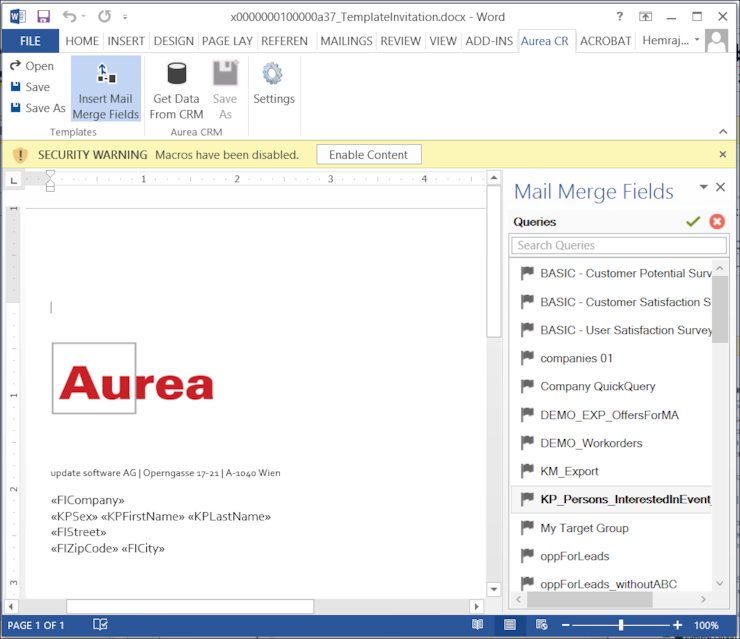Click the Search Queries input field

tap(619, 245)
